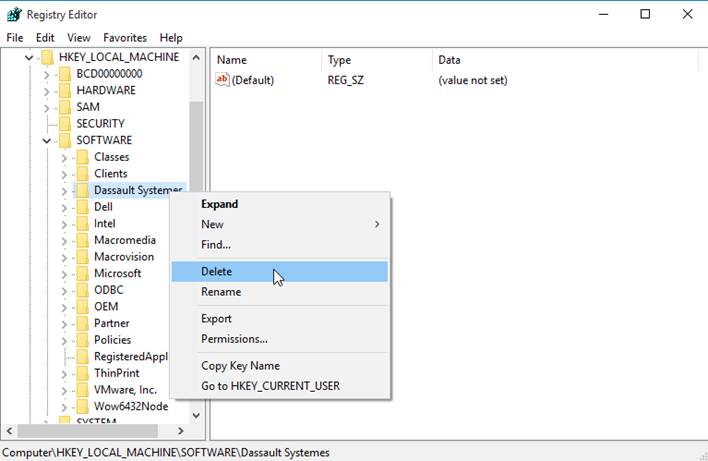Collapse the SOFTWARE key

pos(47,141)
